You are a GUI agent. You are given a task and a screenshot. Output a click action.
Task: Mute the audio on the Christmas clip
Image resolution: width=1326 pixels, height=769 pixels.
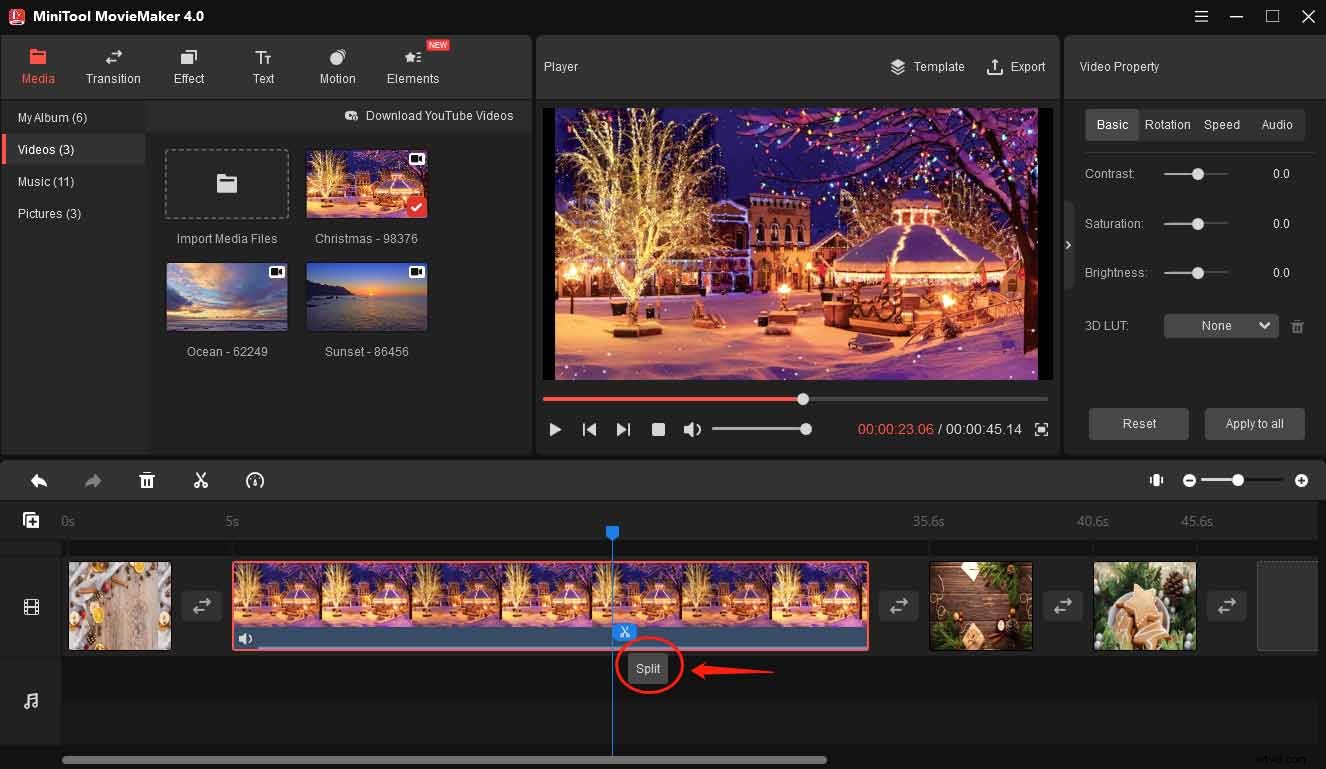[x=246, y=638]
